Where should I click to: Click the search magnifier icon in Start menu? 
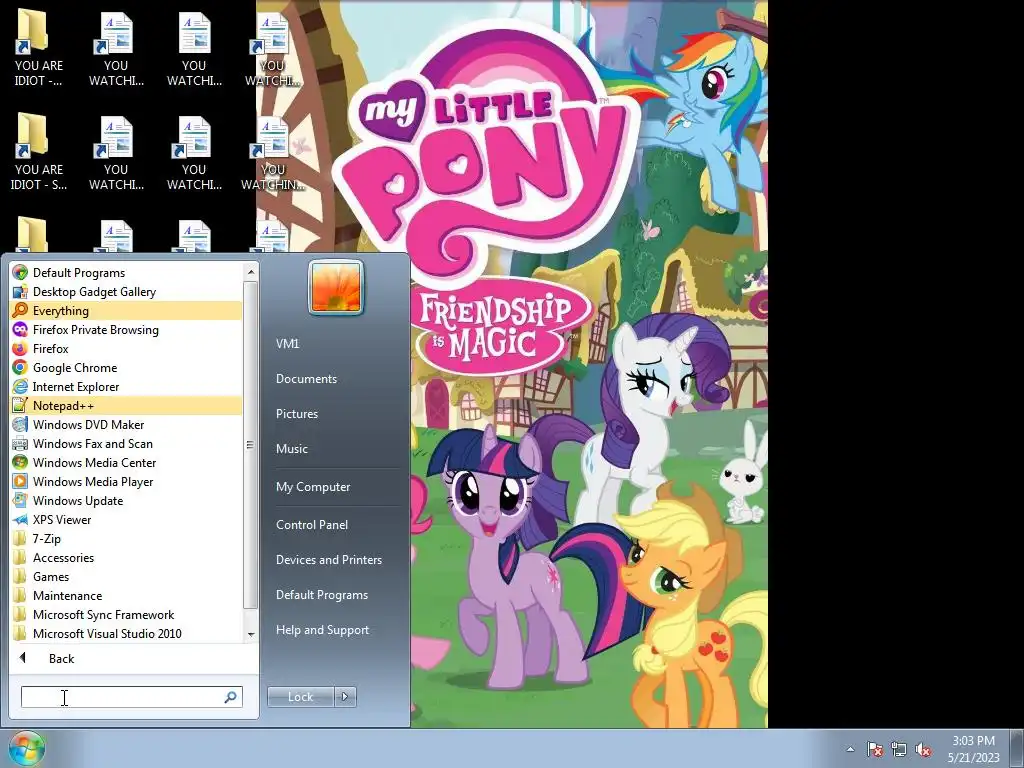click(x=230, y=697)
